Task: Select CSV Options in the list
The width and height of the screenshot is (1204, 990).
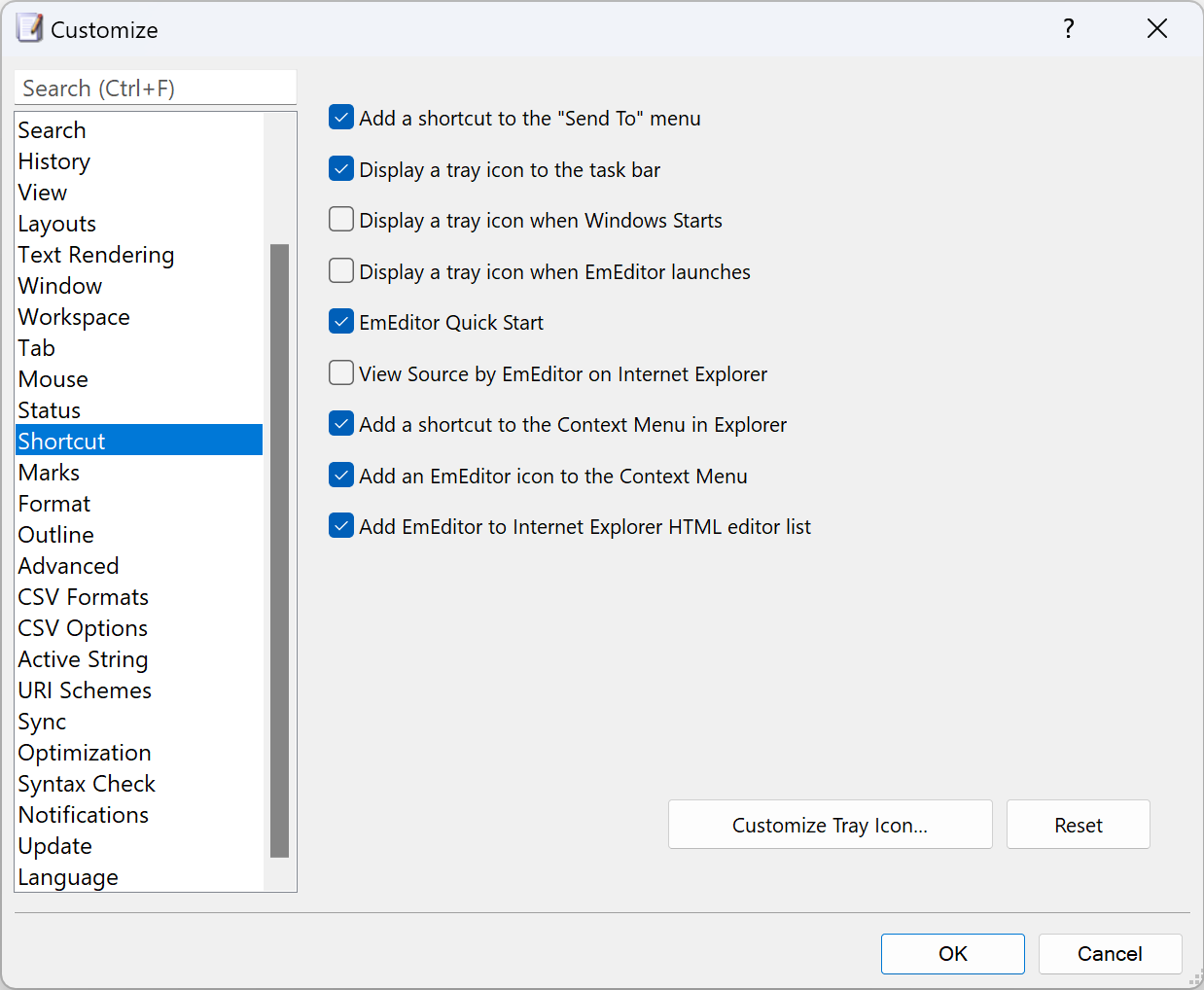Action: (139, 627)
